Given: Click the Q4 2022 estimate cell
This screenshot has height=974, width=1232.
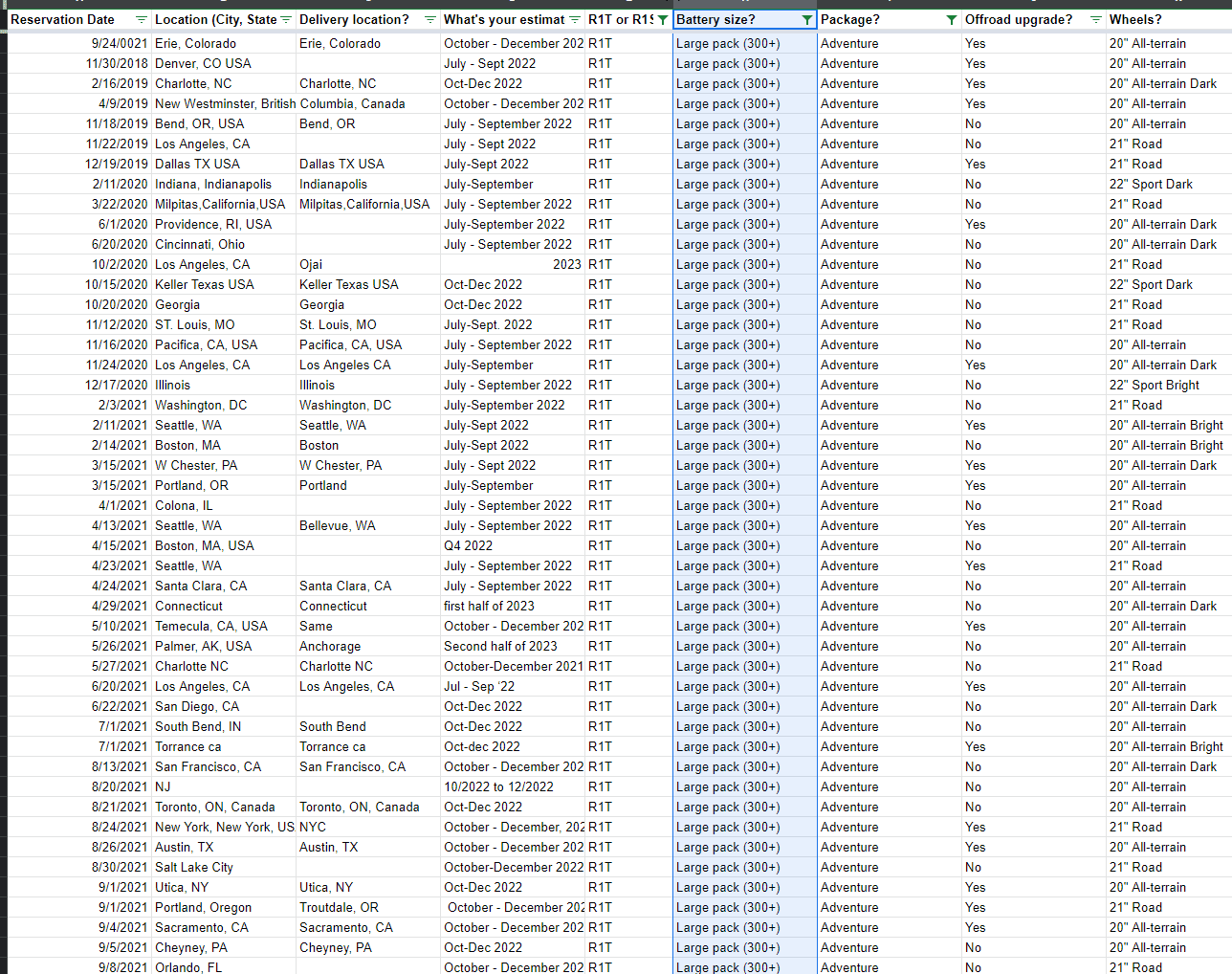Looking at the screenshot, I should pyautogui.click(x=513, y=546).
